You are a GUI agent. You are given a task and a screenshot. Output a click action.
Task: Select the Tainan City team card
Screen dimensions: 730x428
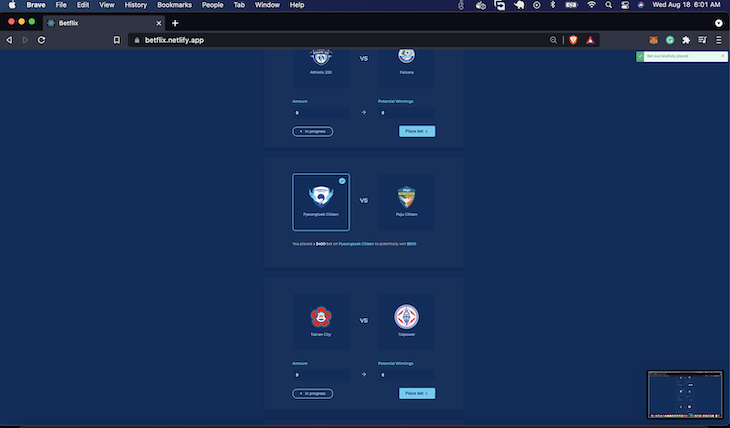[321, 322]
